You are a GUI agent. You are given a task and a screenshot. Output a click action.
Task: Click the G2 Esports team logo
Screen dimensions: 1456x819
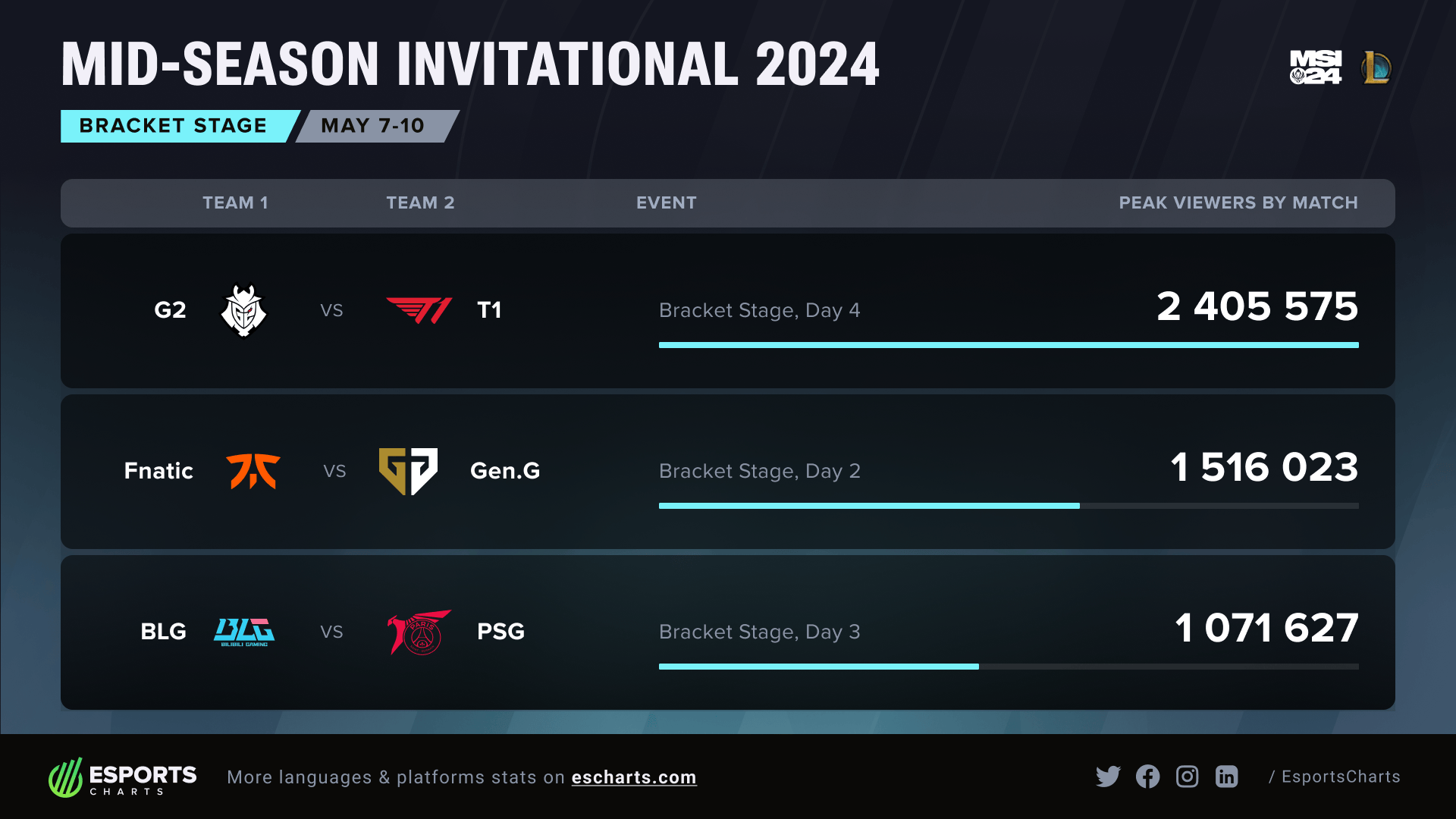coord(243,310)
